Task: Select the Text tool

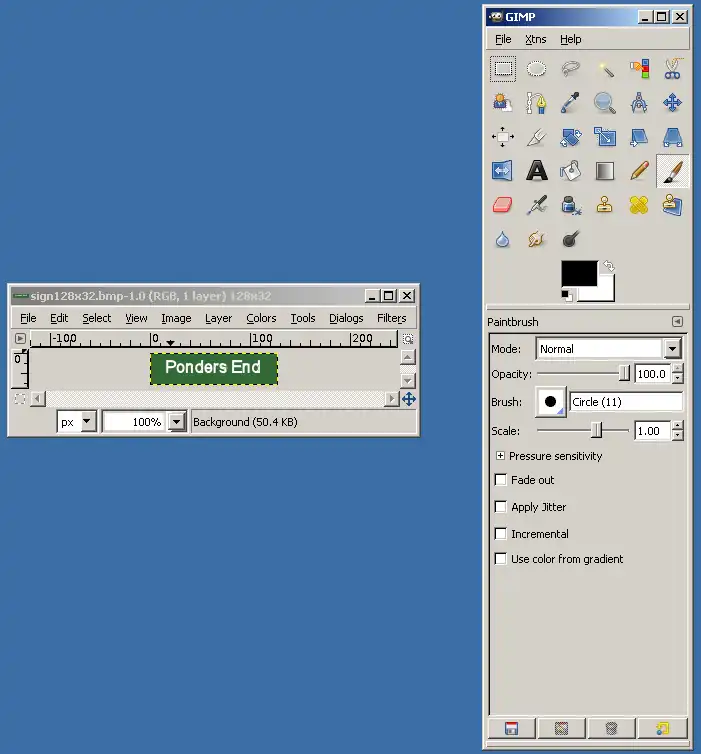Action: 537,171
